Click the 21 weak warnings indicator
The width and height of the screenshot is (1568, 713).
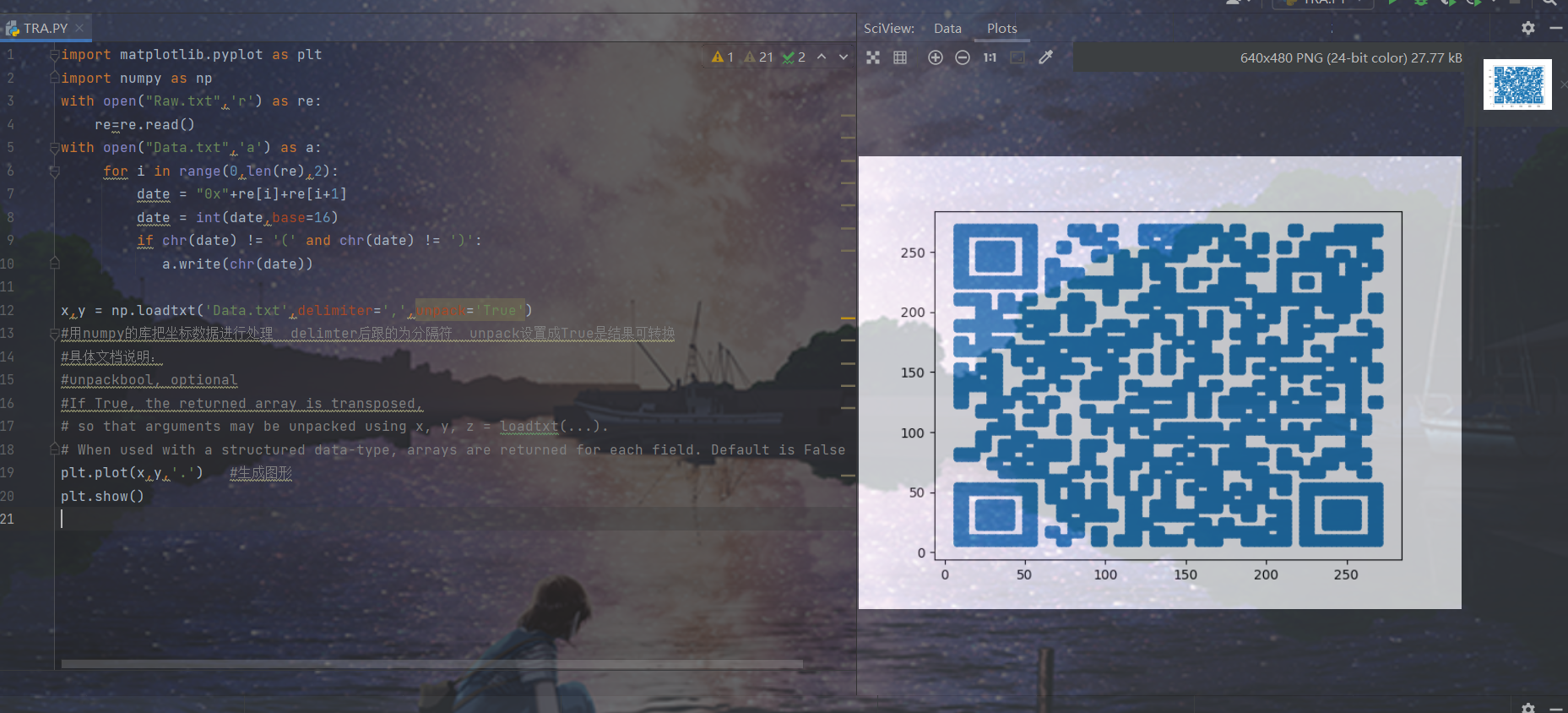(758, 57)
